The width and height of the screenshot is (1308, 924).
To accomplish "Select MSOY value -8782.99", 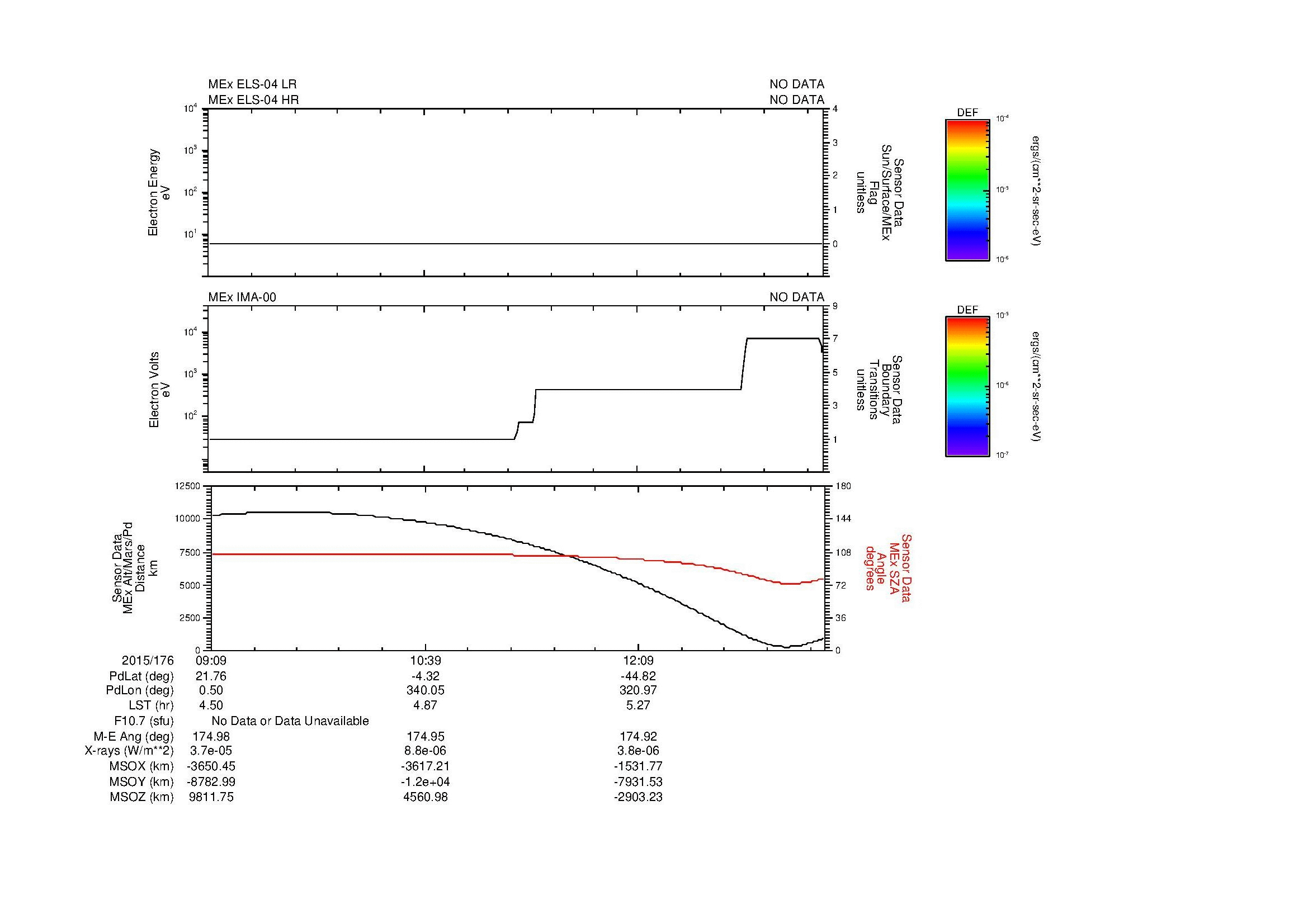I will 211,781.
